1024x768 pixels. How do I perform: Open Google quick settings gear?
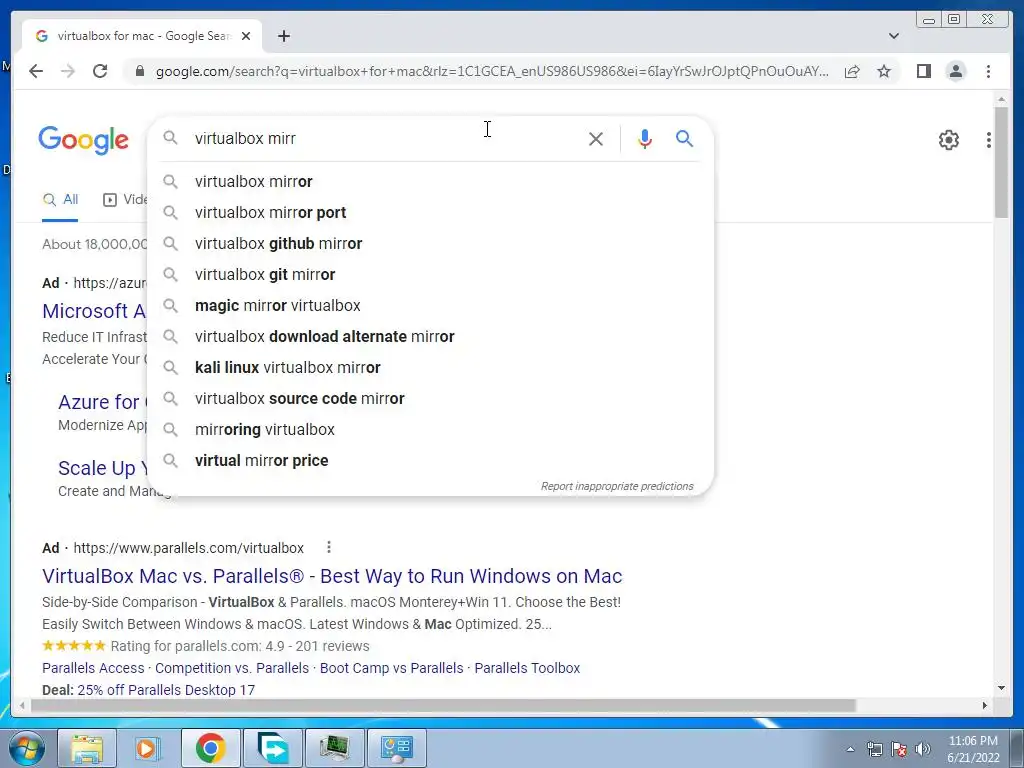948,140
